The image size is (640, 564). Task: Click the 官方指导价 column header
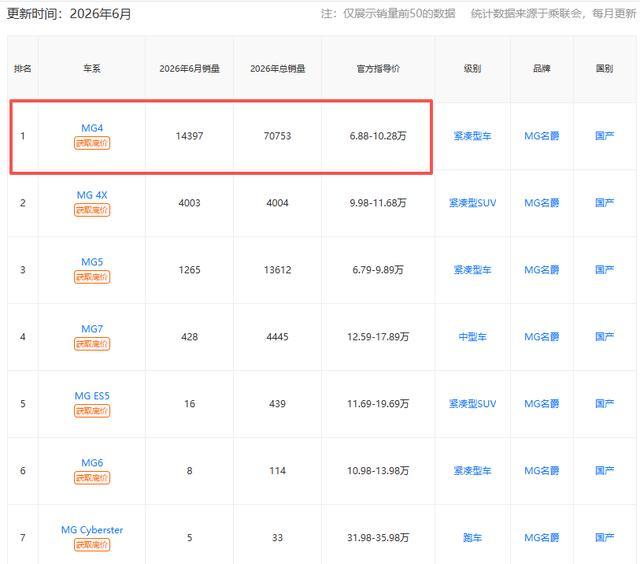[378, 69]
